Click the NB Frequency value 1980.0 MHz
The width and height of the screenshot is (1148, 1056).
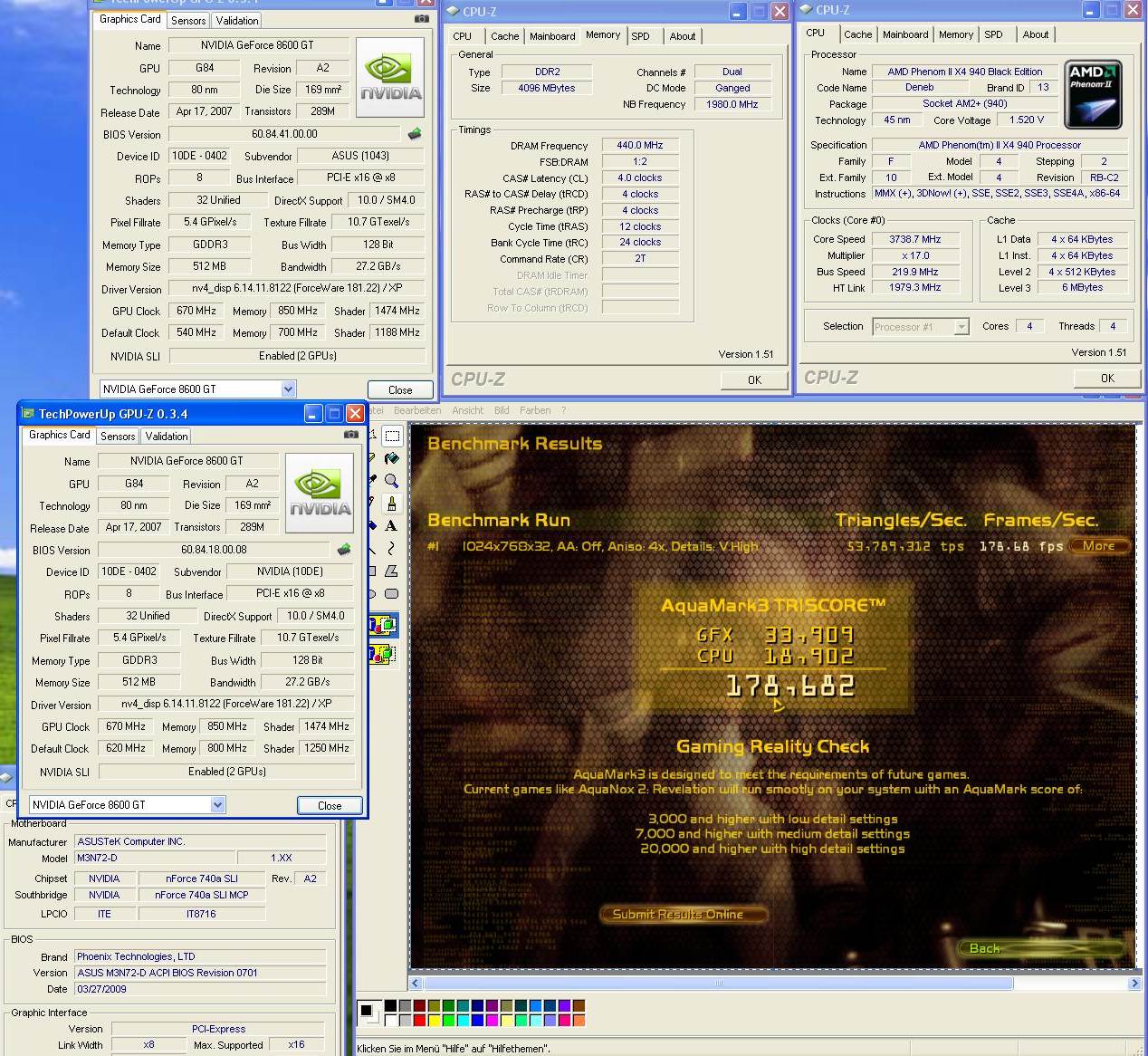point(732,104)
